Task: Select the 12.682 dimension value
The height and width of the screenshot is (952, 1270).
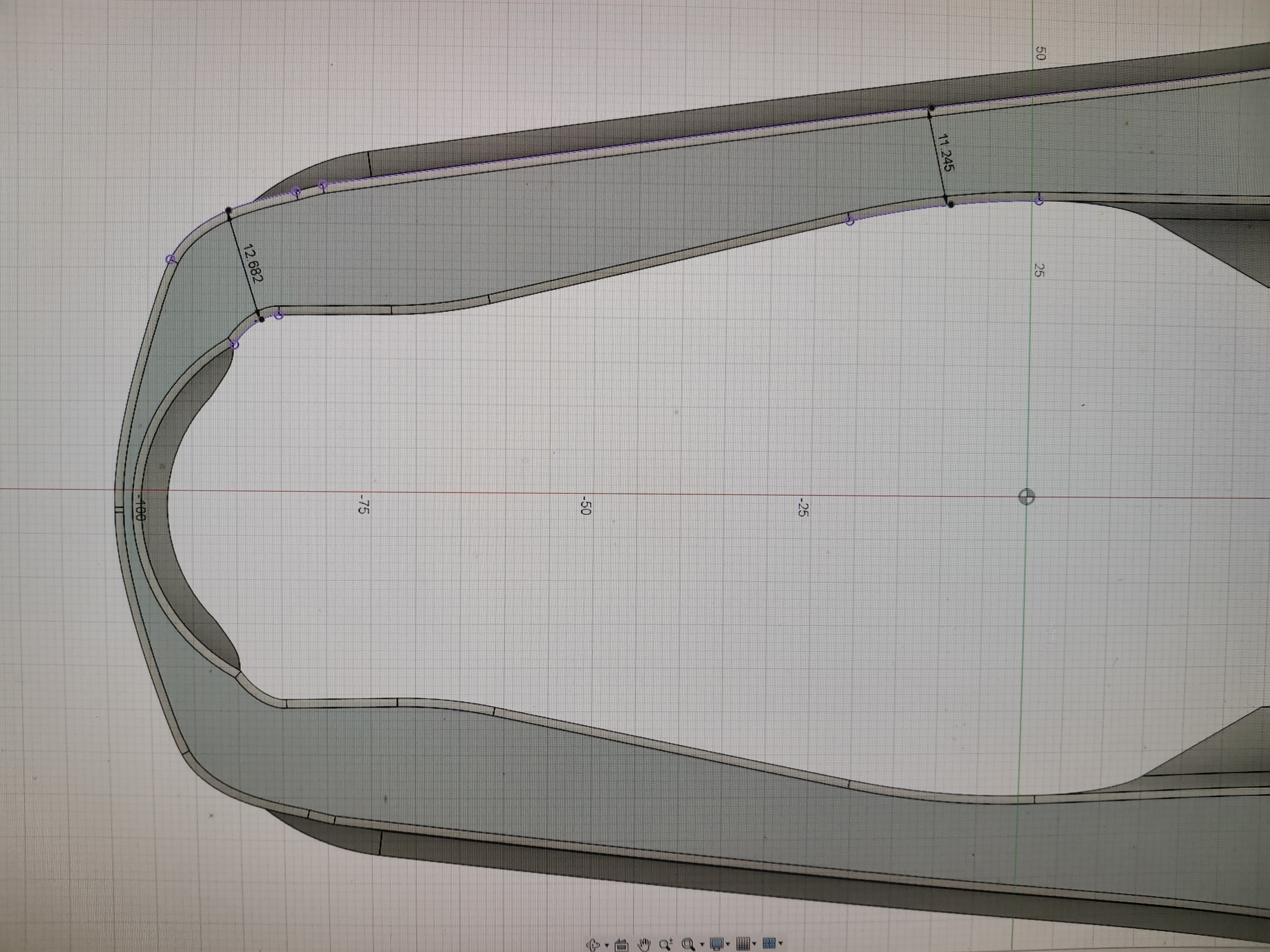Action: [253, 263]
